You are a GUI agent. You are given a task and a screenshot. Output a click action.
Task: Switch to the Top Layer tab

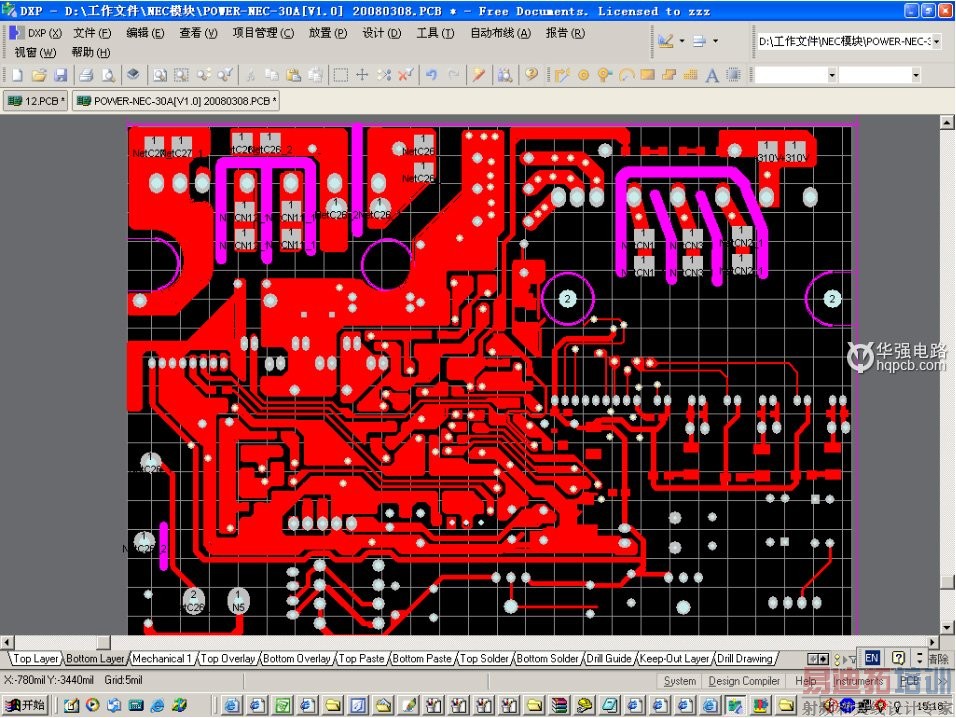[x=34, y=658]
